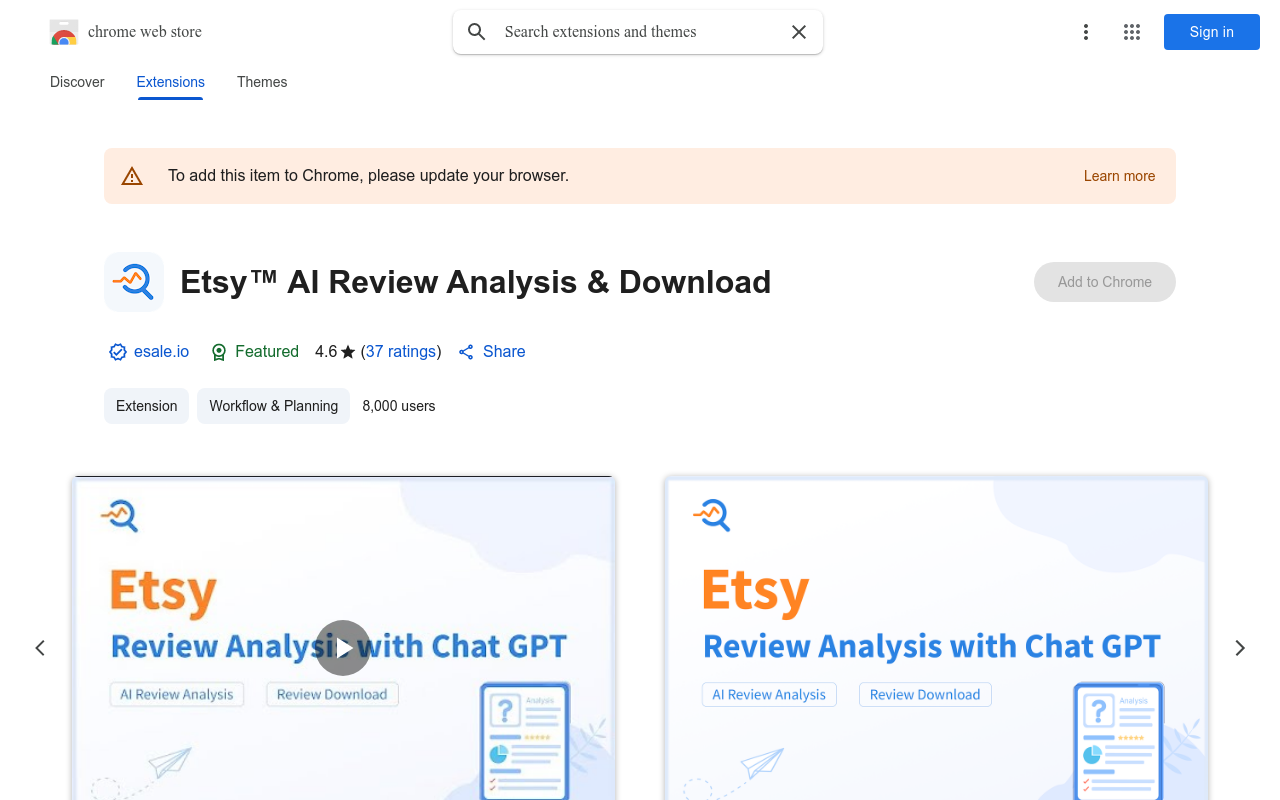Click the chrome web store title text
Screen dimensions: 1280x800
click(145, 32)
